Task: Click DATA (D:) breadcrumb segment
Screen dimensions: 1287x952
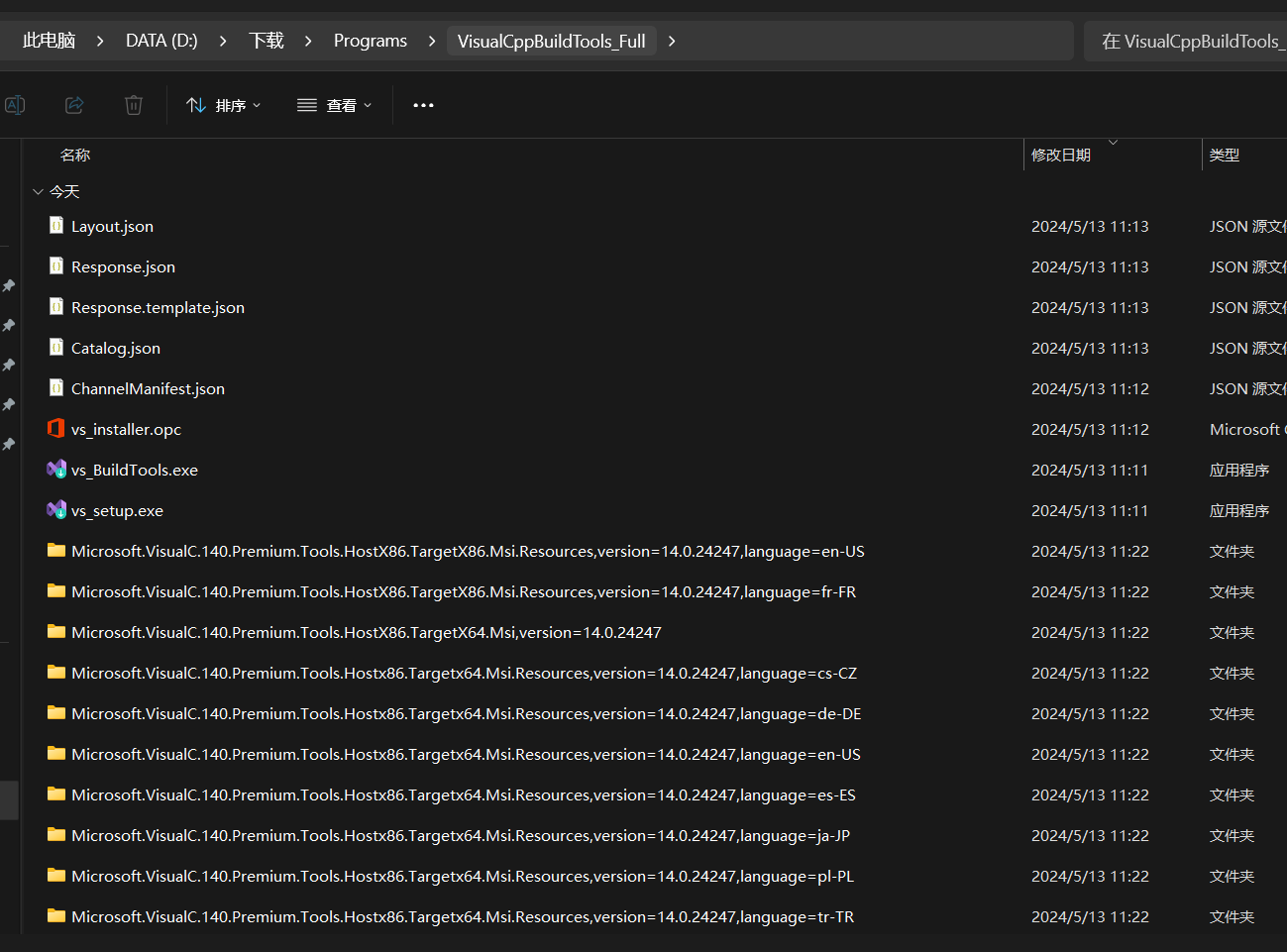Action: coord(161,41)
